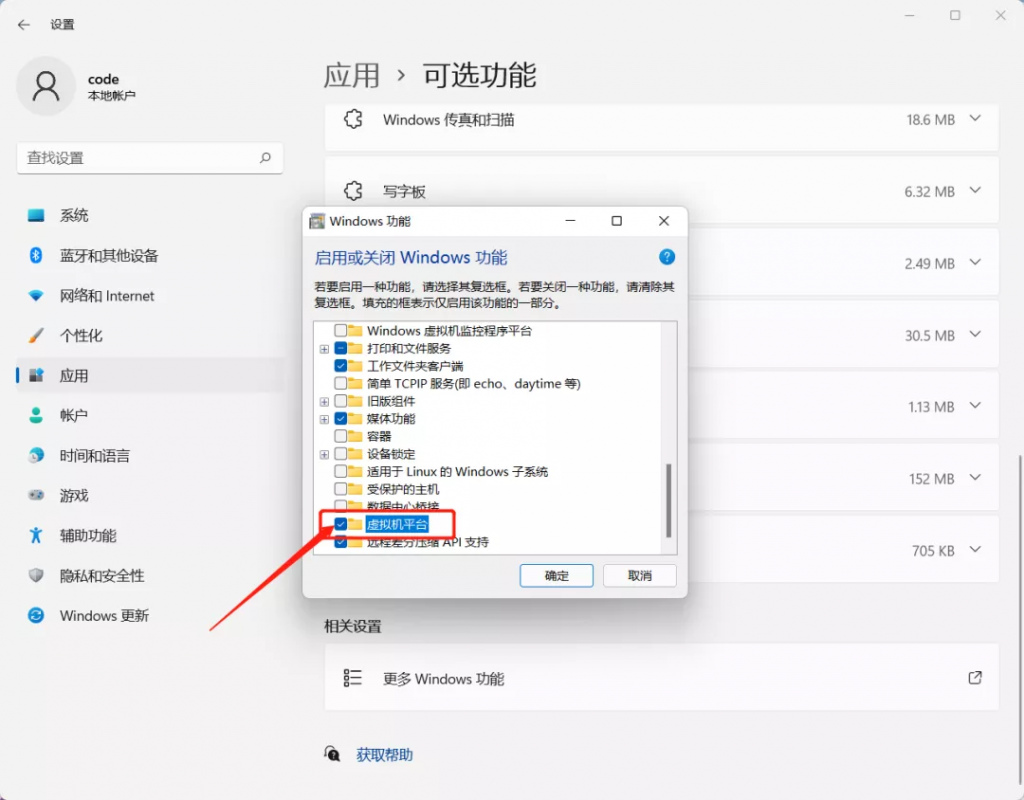Check the 简单 TCPIP 服务 checkbox
Image resolution: width=1024 pixels, height=800 pixels.
(340, 383)
